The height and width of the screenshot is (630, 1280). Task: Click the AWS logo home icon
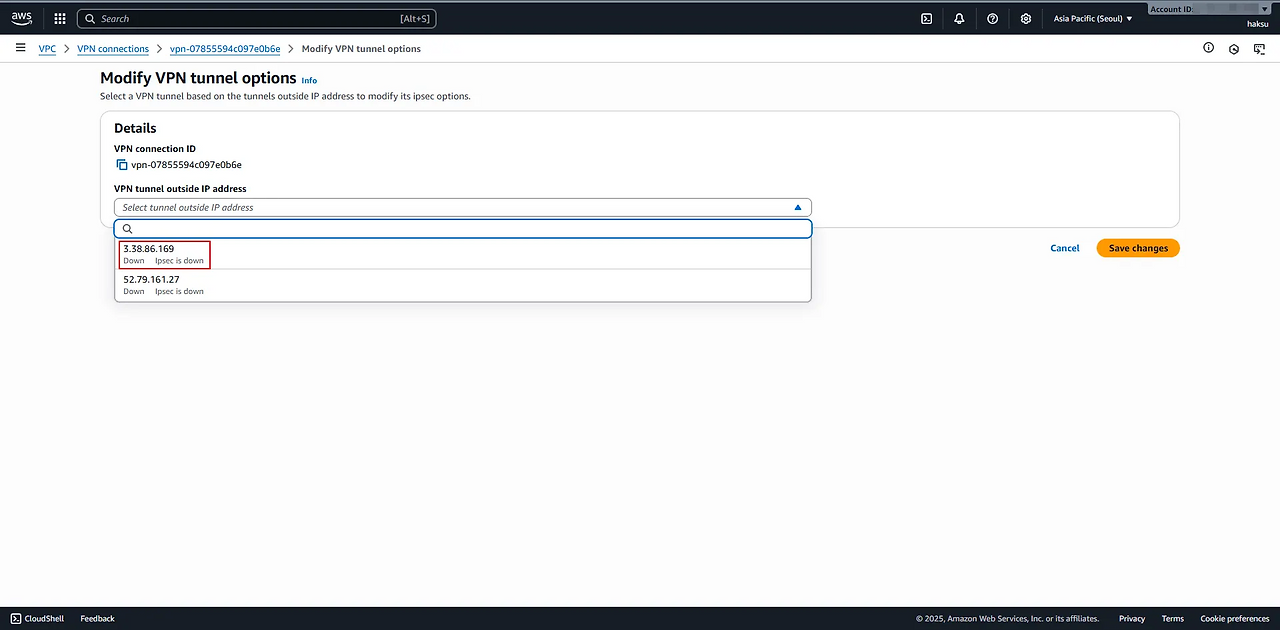[x=21, y=18]
